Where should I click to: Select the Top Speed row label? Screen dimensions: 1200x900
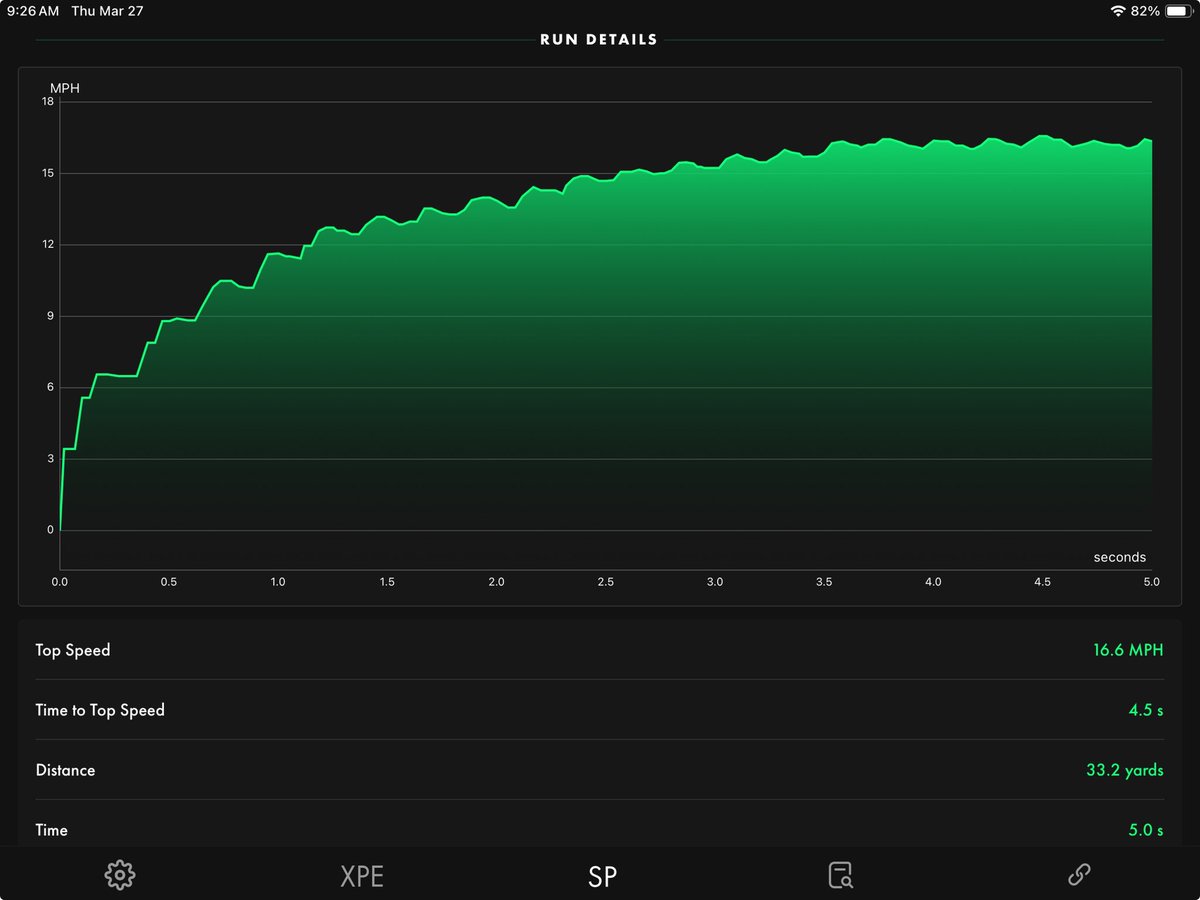73,650
